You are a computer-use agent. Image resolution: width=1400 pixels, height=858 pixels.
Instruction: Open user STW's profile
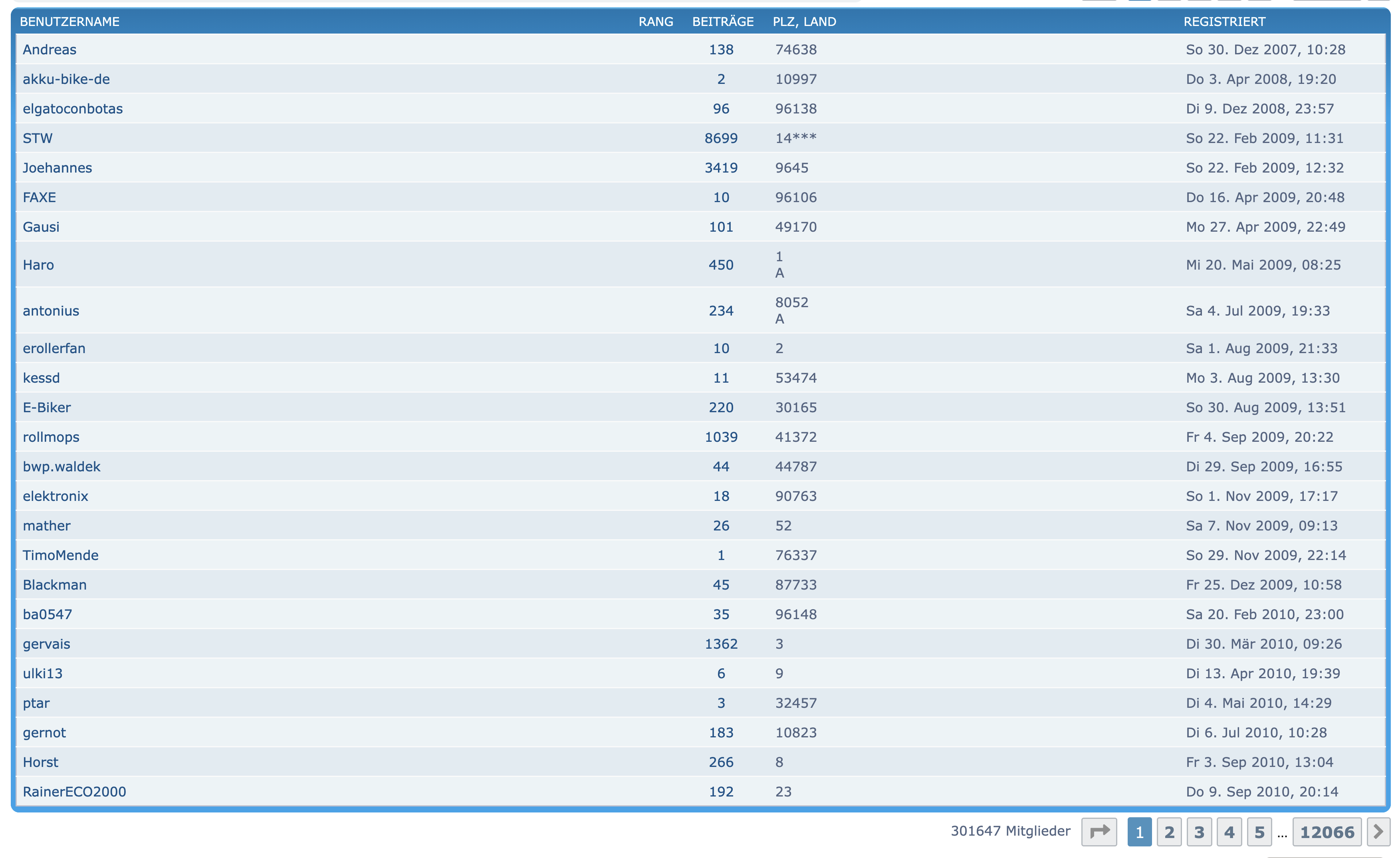click(38, 138)
